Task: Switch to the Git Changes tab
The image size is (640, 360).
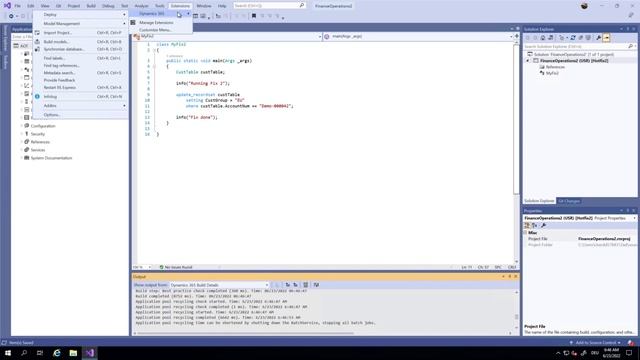Action: (x=569, y=201)
